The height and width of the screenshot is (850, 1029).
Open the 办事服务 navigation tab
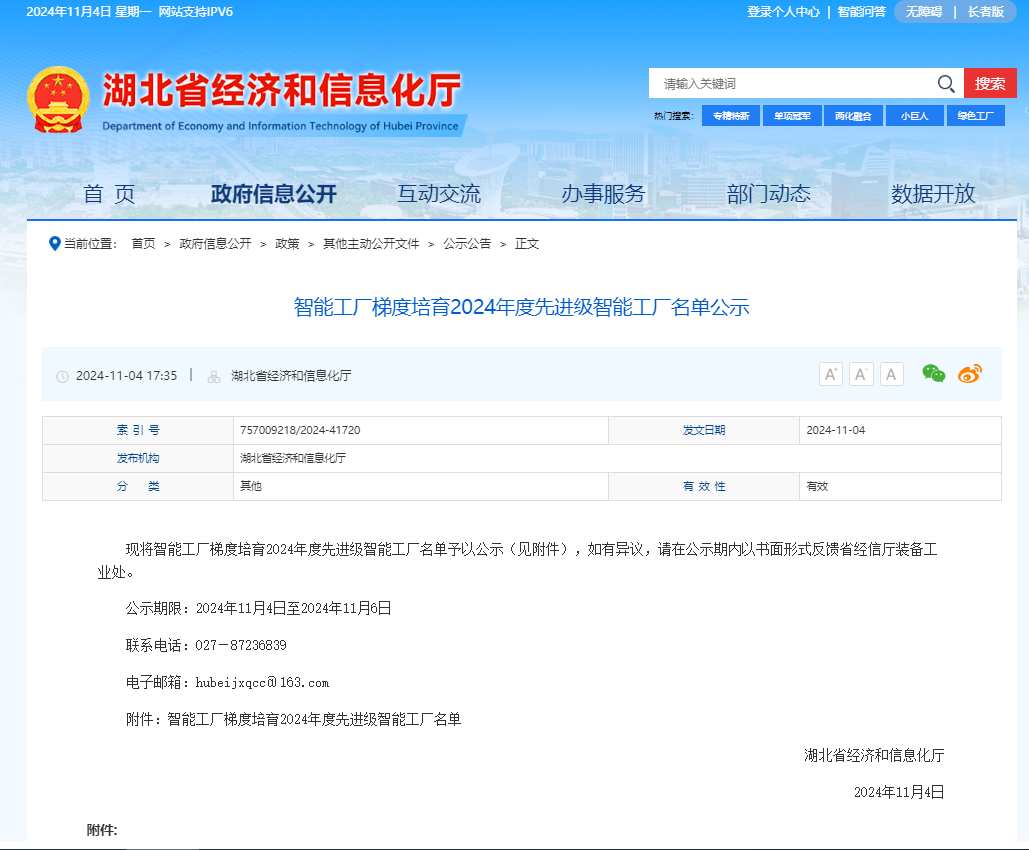(603, 194)
